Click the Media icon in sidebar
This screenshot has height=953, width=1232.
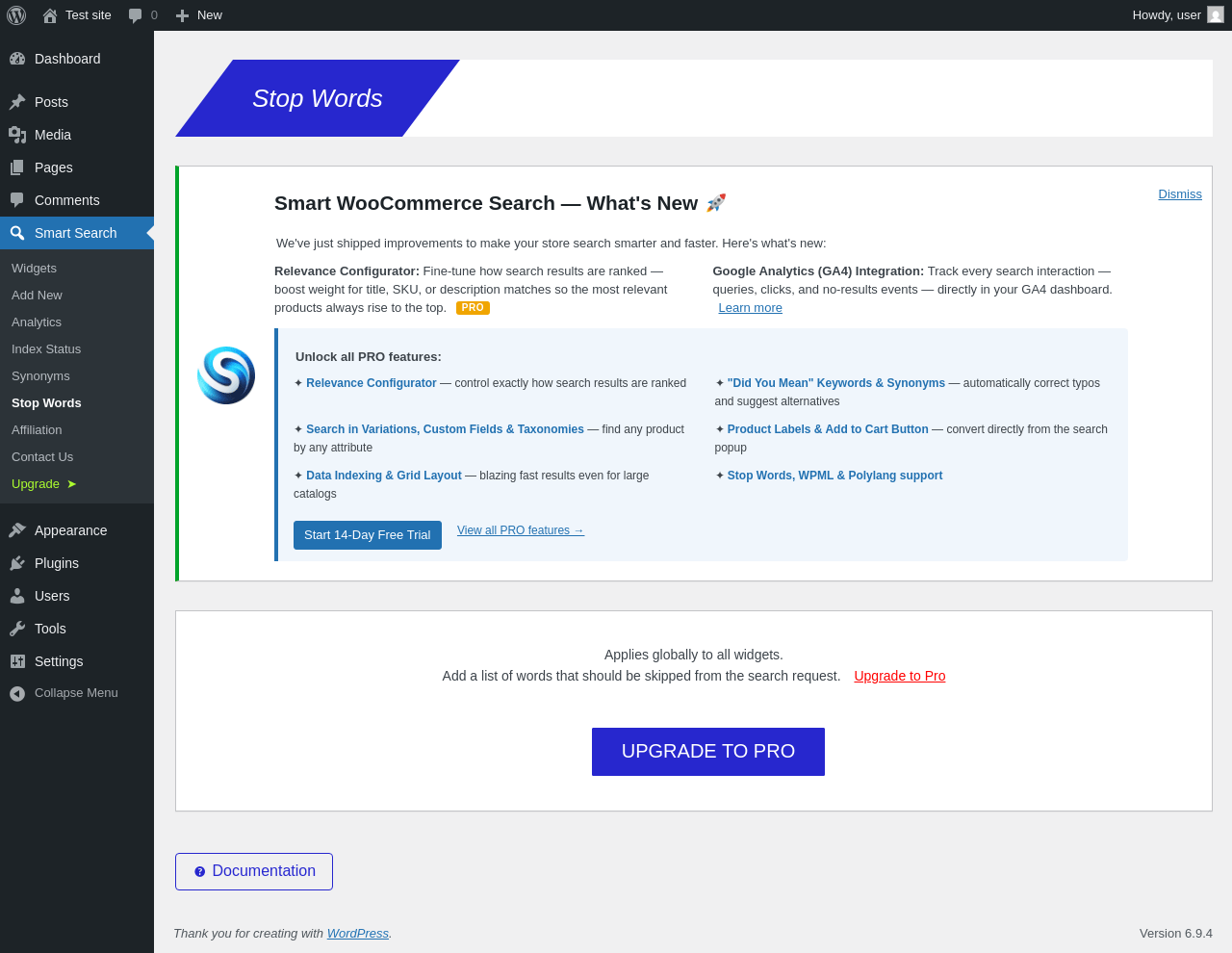(17, 135)
